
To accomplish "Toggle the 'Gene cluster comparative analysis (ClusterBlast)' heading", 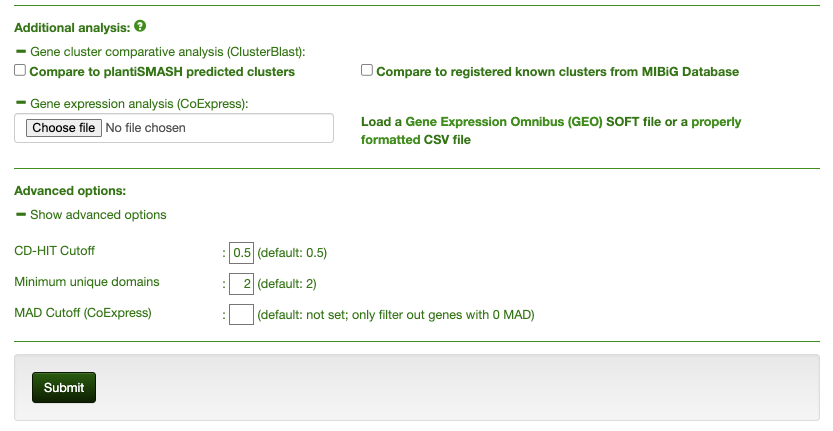I will pos(168,52).
